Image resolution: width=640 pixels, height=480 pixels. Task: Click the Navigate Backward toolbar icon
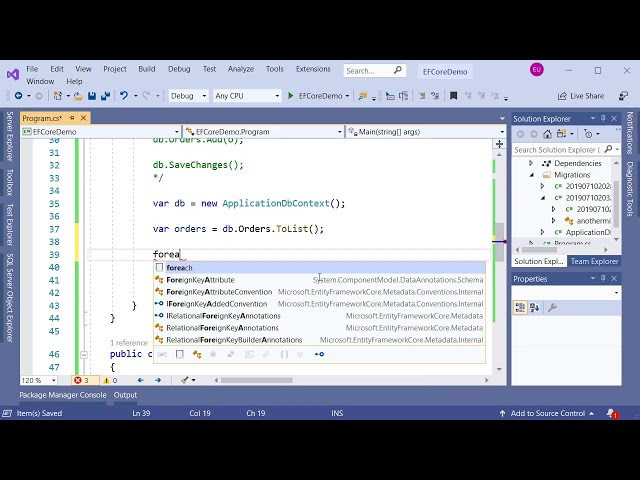coord(18,96)
